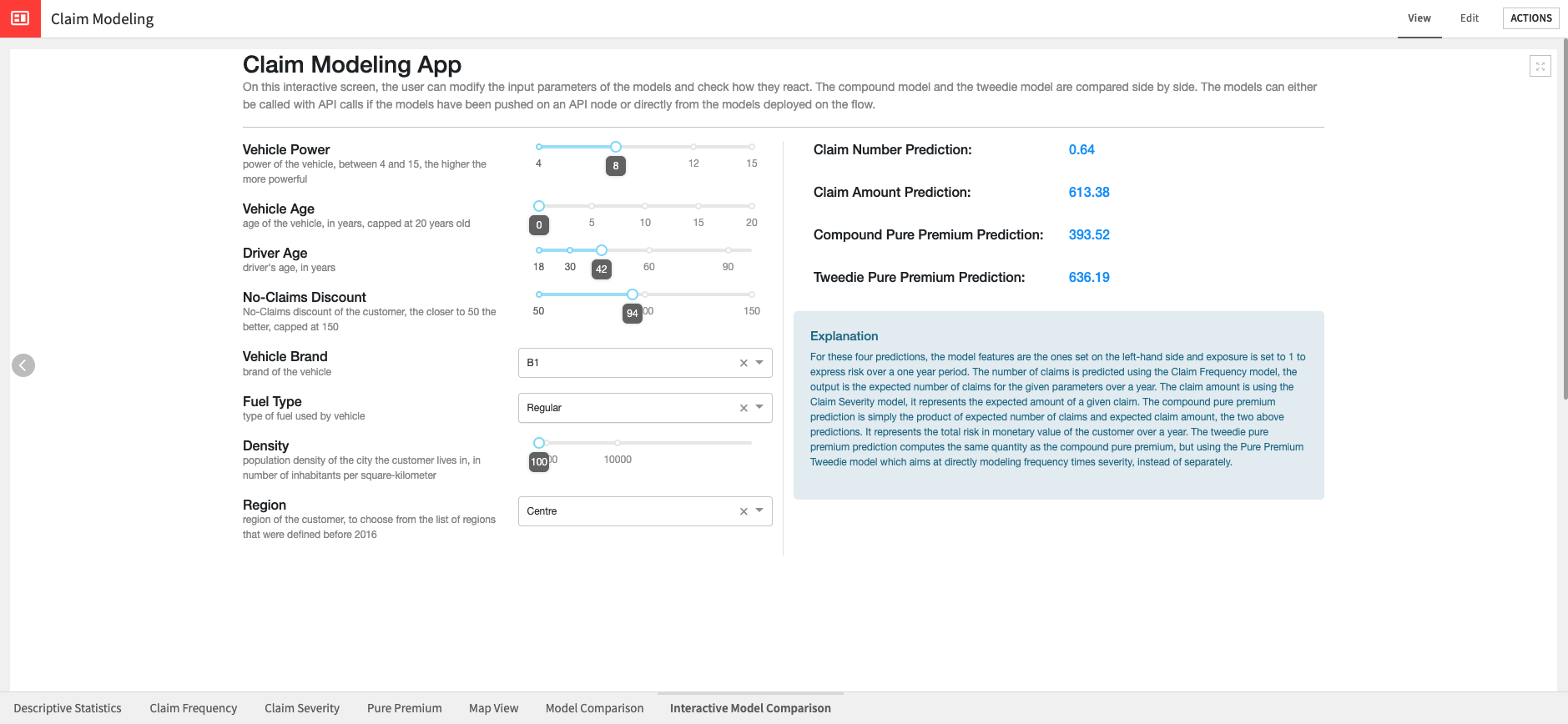Open the Region dropdown arrow
1568x724 pixels.
pyautogui.click(x=759, y=511)
